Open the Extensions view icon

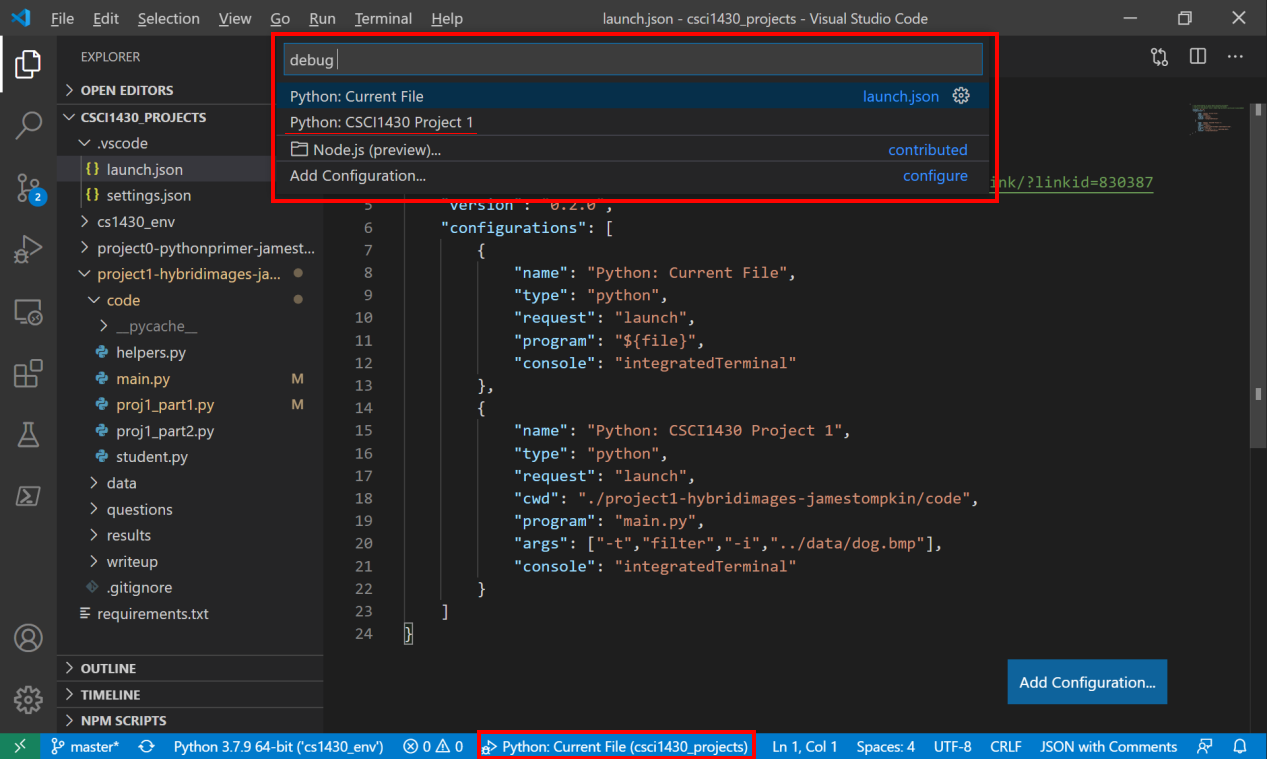[x=28, y=373]
